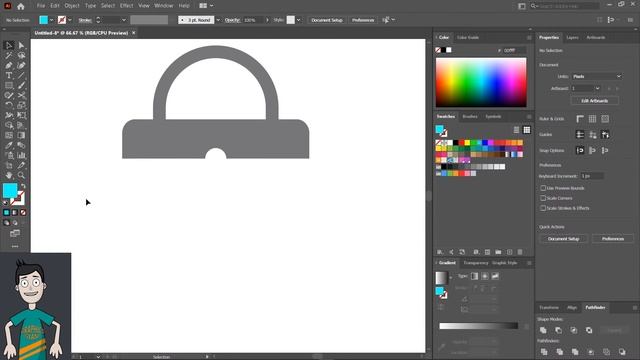Select the Direct Selection tool
This screenshot has width=640, height=360.
pyautogui.click(x=21, y=45)
